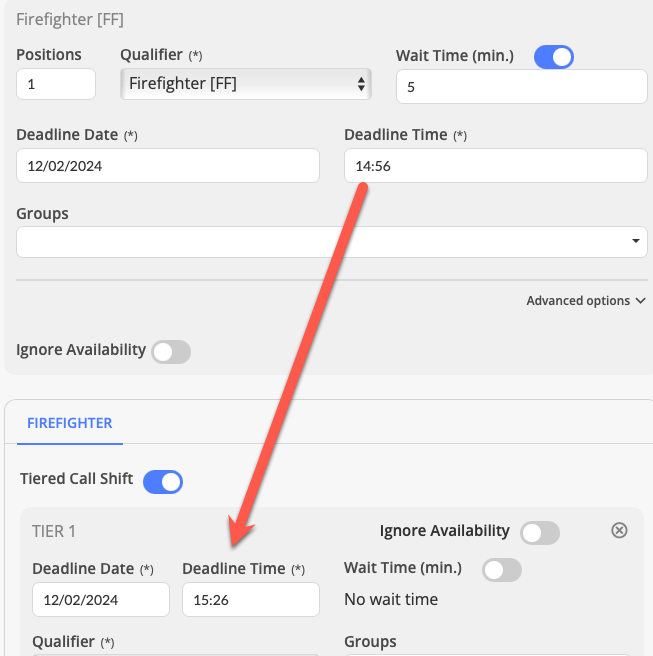
Task: Remove Tier 1 with the circled X icon
Action: click(619, 530)
